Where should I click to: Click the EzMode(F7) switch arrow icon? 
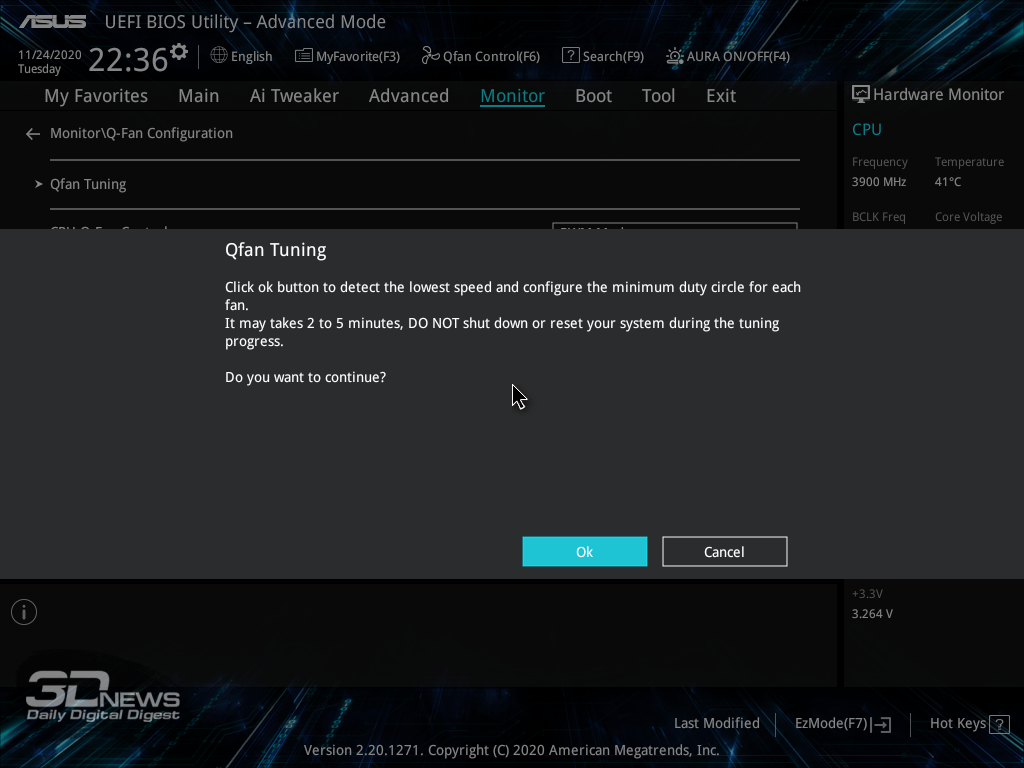pyautogui.click(x=881, y=724)
